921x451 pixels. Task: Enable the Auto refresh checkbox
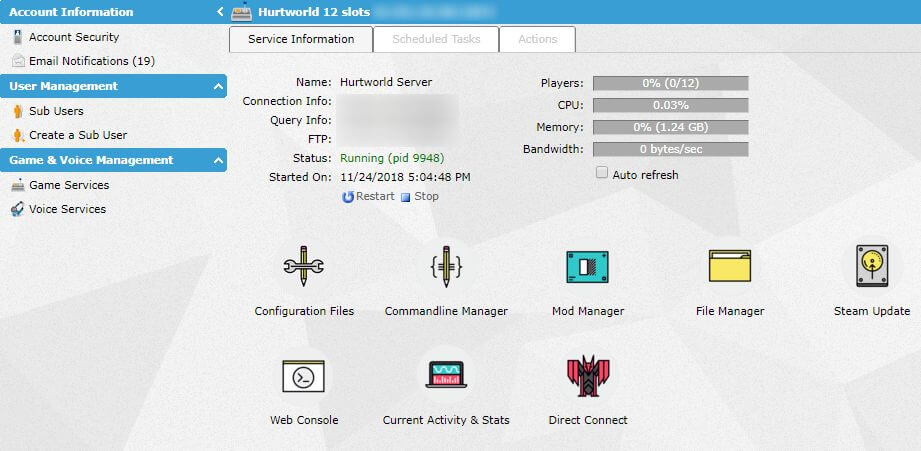point(602,173)
